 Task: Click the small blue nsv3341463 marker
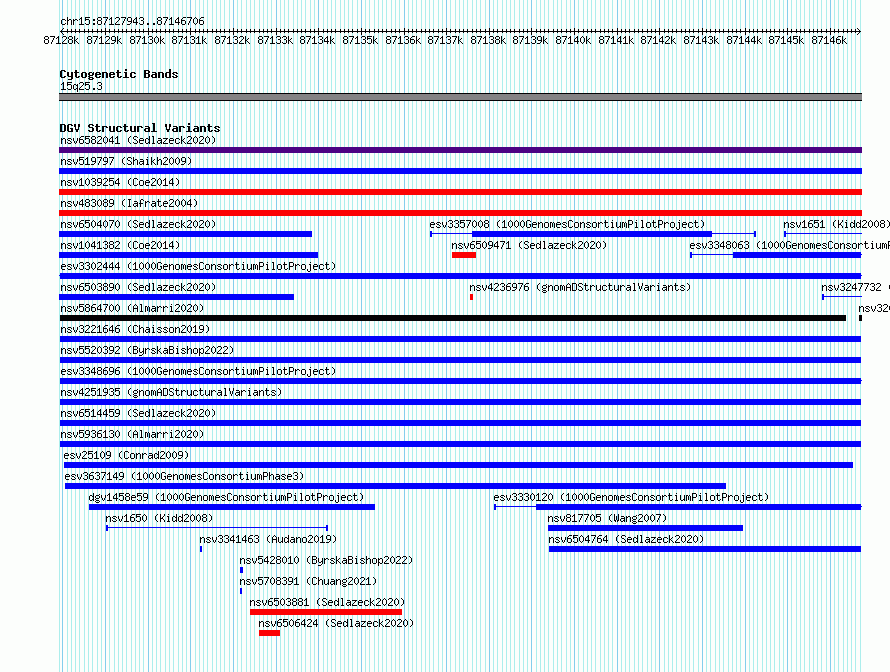click(x=201, y=549)
